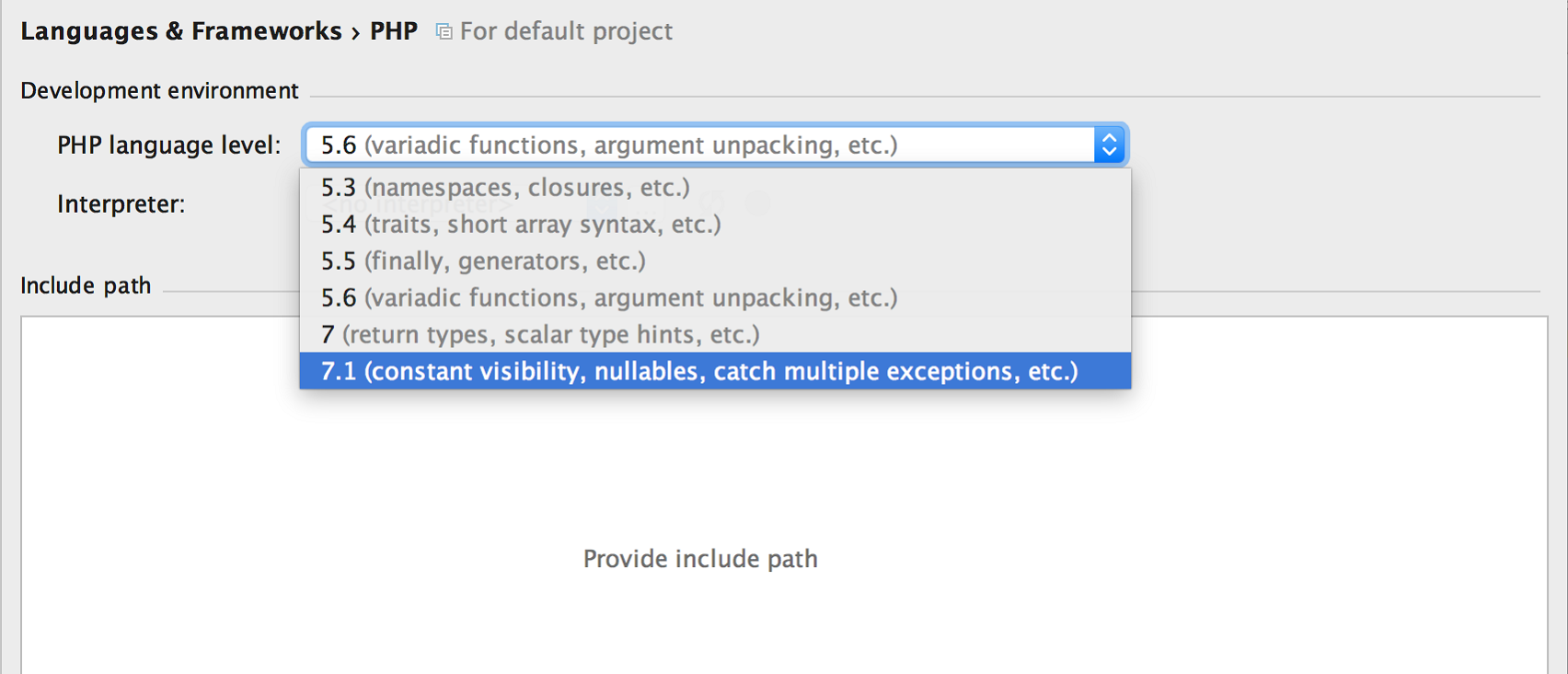Click the PHP language level label
The image size is (1568, 674).
(168, 145)
